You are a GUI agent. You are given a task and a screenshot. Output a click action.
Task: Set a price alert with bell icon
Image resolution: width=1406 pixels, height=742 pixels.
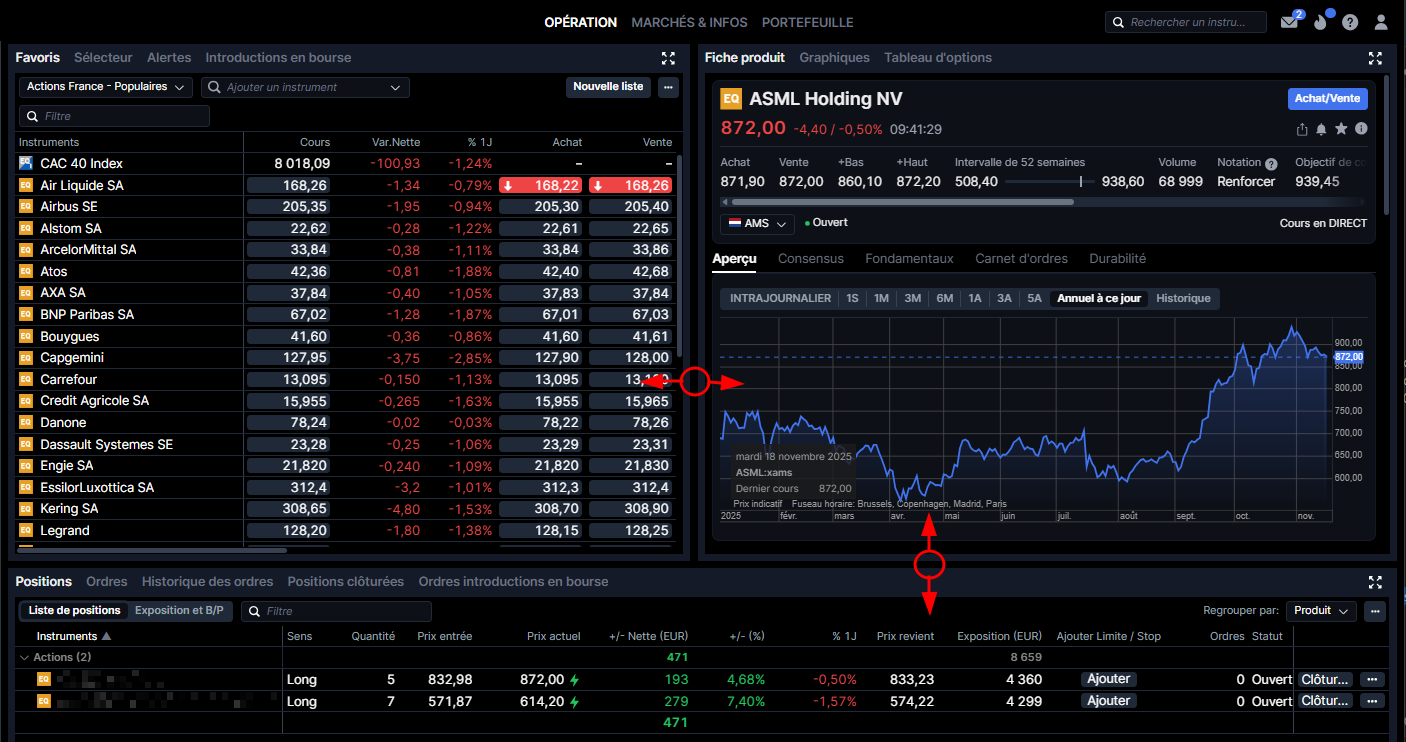coord(1321,129)
